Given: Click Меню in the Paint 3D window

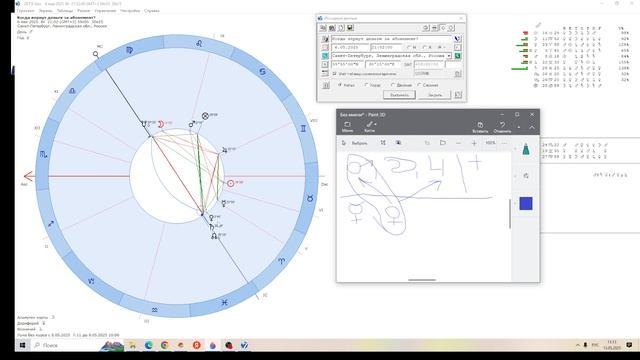Looking at the screenshot, I should [347, 127].
